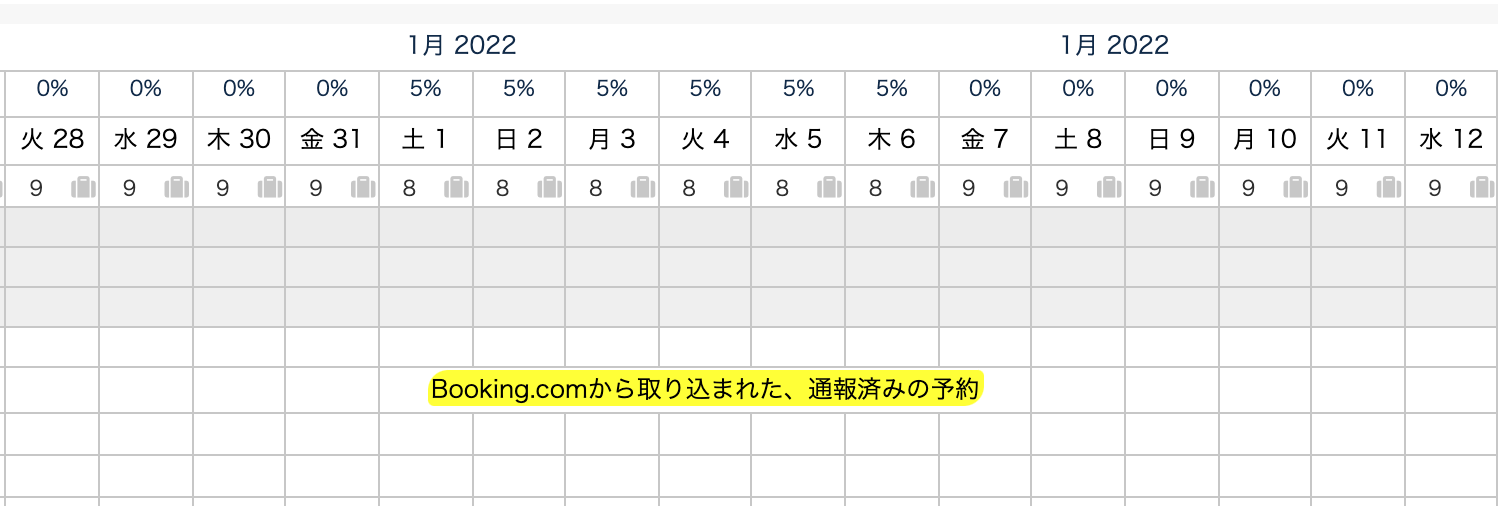Click the suitcase icon under 木 6
The width and height of the screenshot is (1498, 506).
[x=923, y=188]
